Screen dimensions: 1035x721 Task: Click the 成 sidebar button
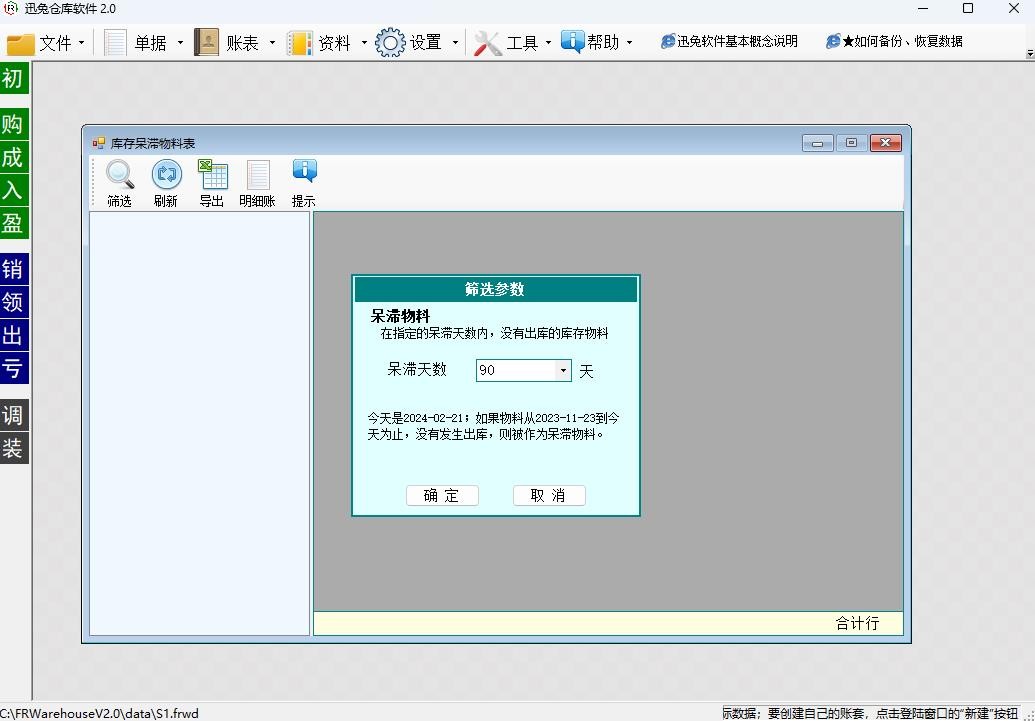(13, 157)
